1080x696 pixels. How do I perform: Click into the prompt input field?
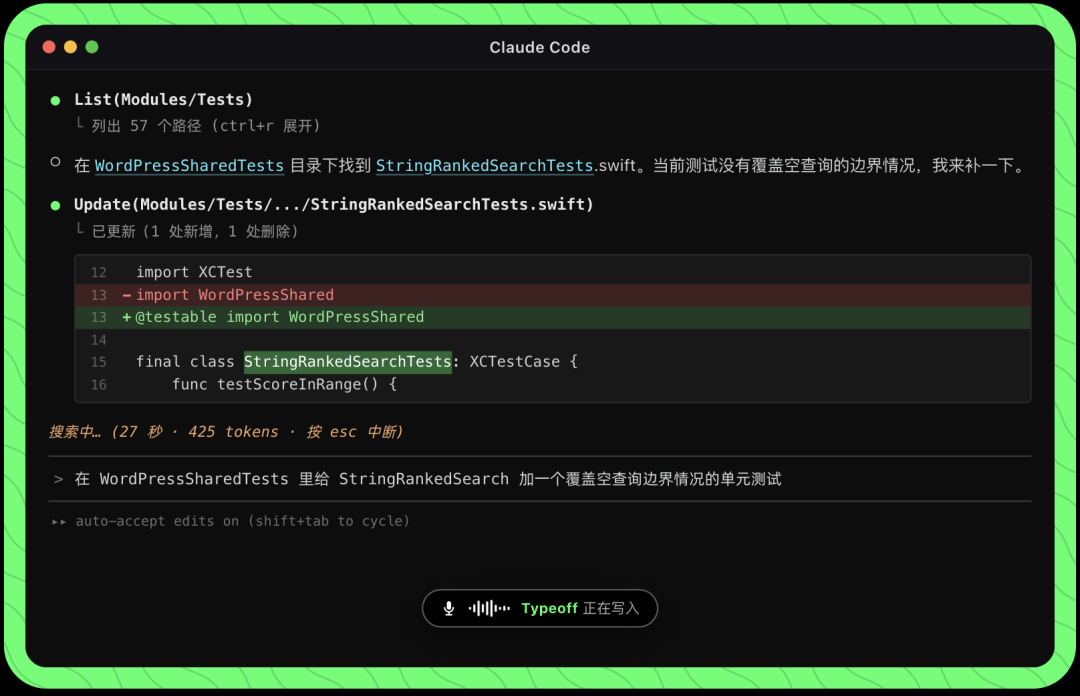tap(540, 479)
